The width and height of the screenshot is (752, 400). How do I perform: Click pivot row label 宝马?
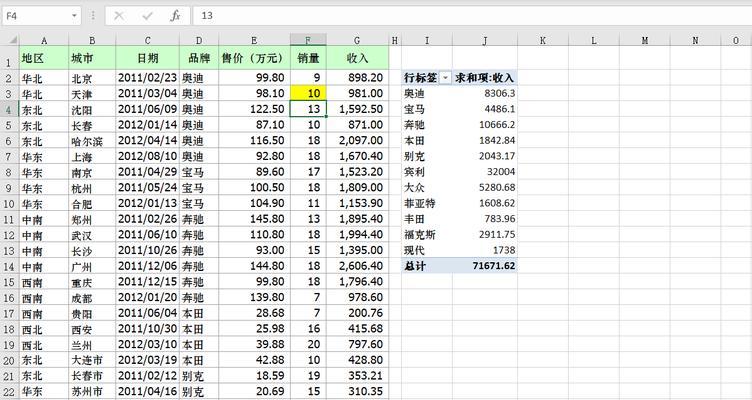point(414,109)
